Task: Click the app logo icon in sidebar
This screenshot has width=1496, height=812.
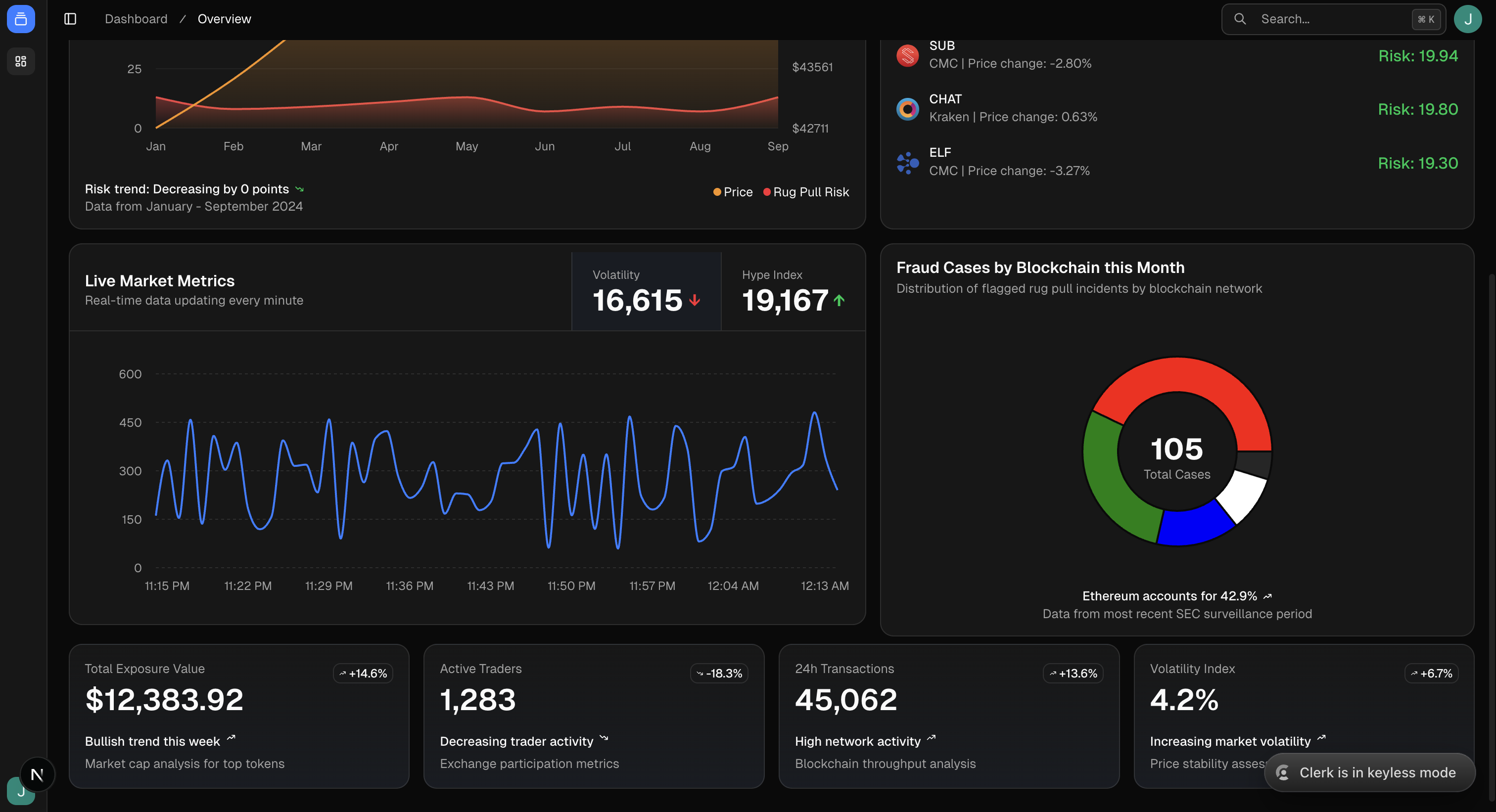Action: [x=21, y=19]
